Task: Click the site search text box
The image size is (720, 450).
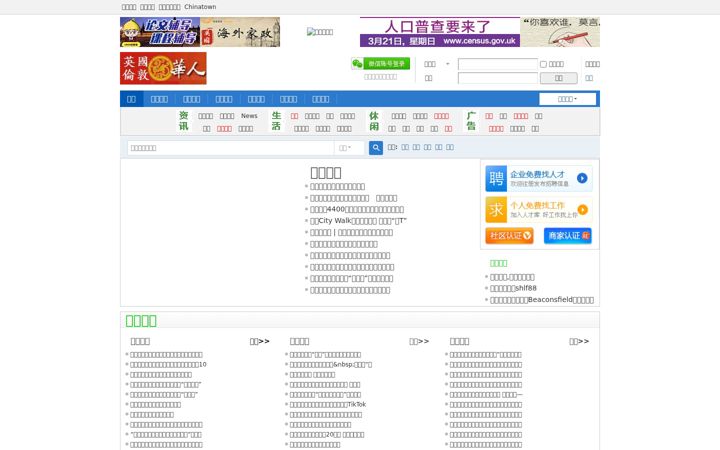Action: (x=231, y=148)
